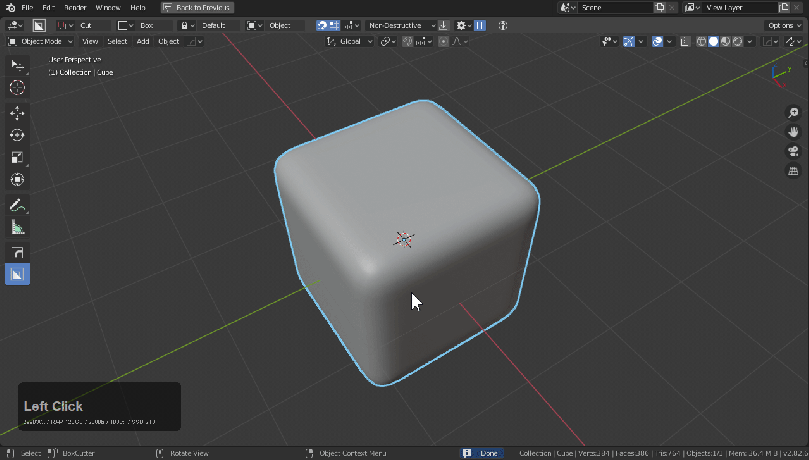The width and height of the screenshot is (809, 460).
Task: Select the Cursor tool in left toolbar
Action: point(17,87)
